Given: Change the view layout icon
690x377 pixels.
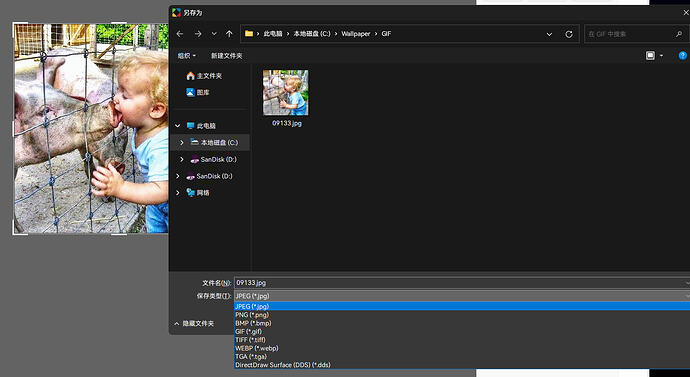Looking at the screenshot, I should pyautogui.click(x=650, y=55).
